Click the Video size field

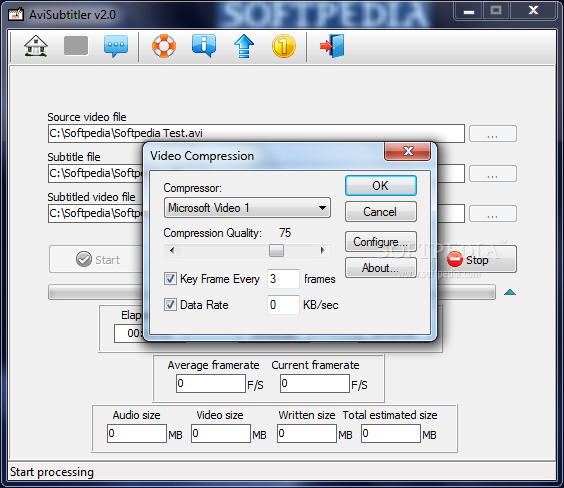(221, 433)
